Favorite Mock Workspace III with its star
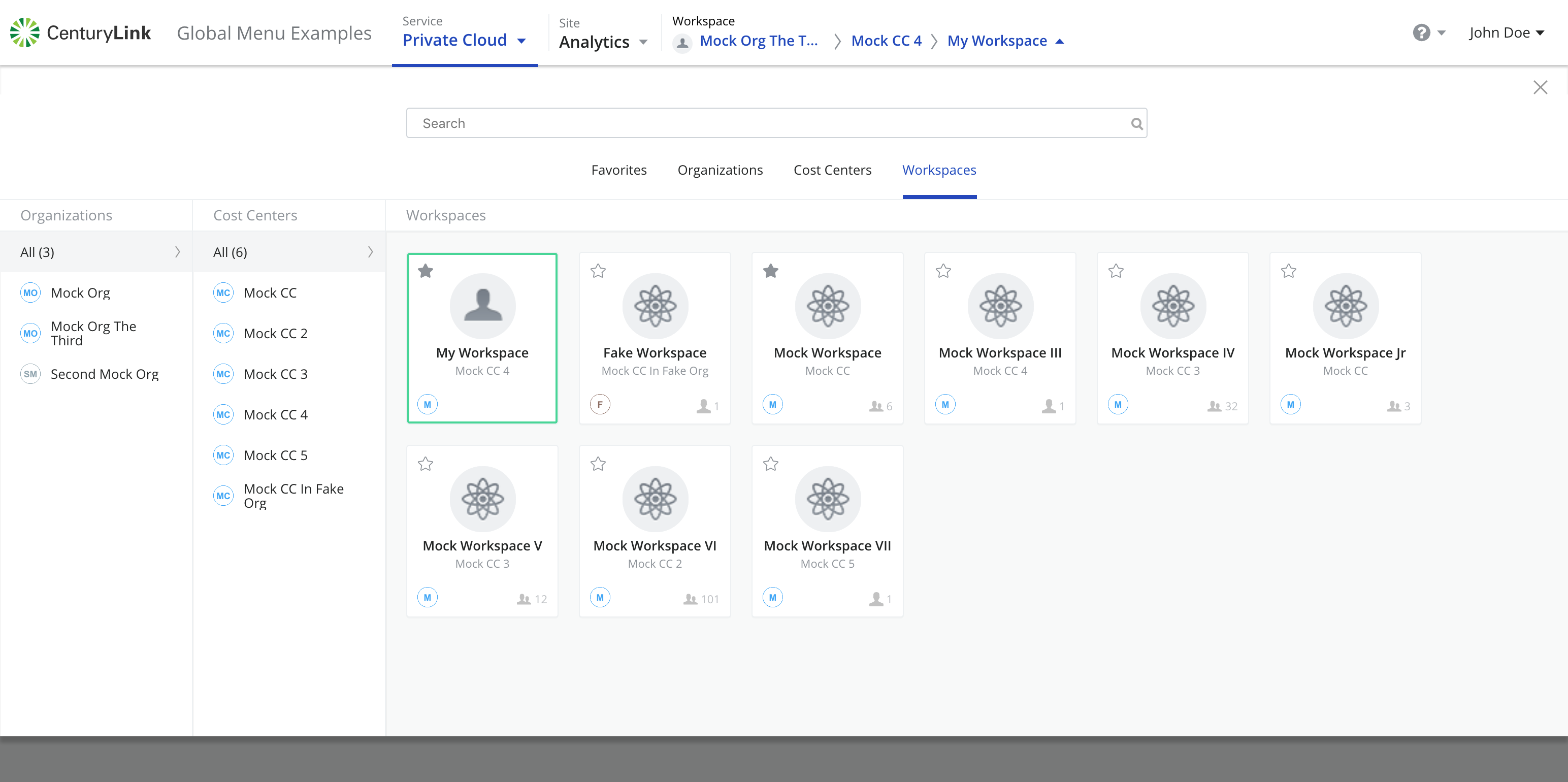Screen dimensions: 1568x782 point(943,271)
